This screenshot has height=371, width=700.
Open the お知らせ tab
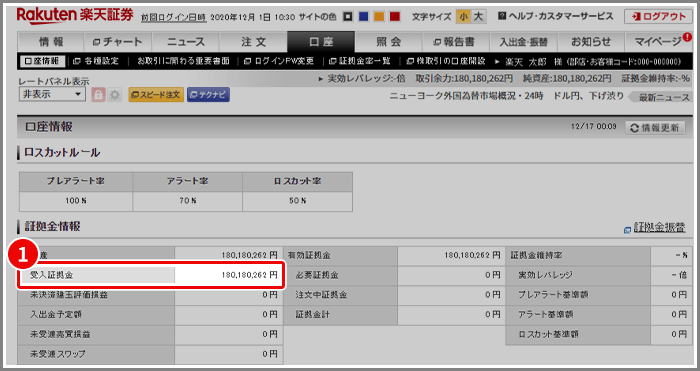pyautogui.click(x=591, y=42)
